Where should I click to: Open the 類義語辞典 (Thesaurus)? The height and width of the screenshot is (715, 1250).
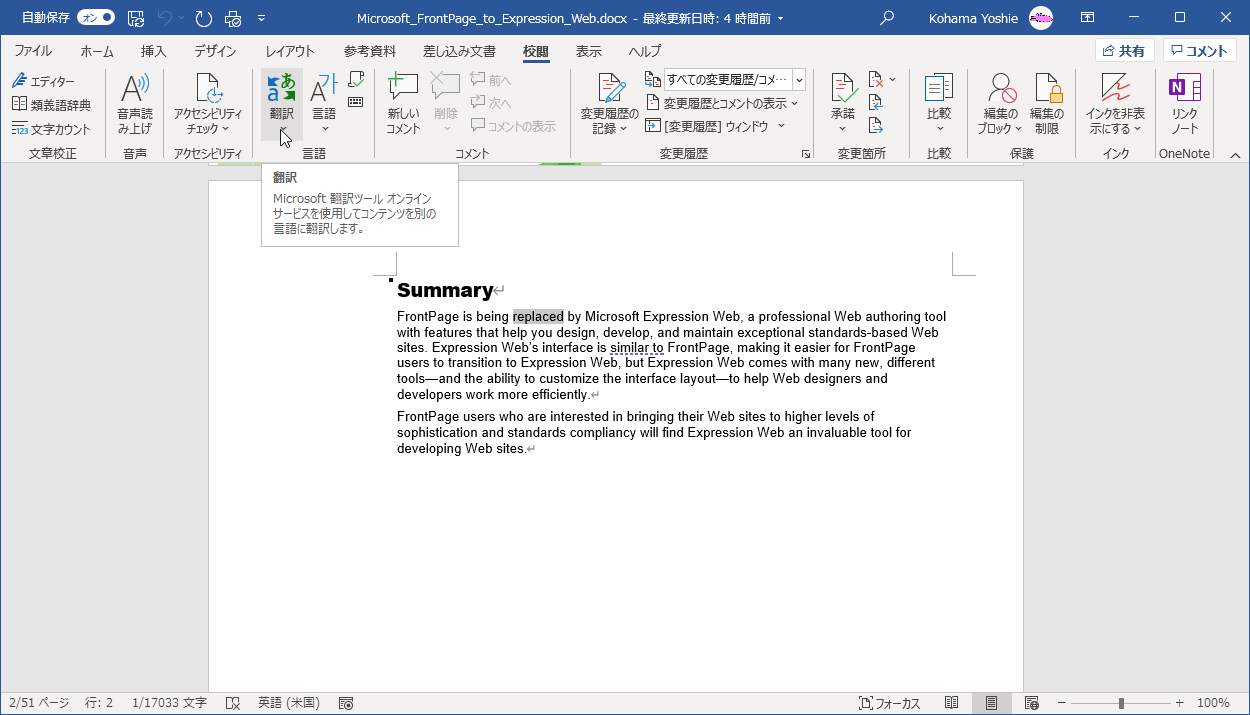53,104
